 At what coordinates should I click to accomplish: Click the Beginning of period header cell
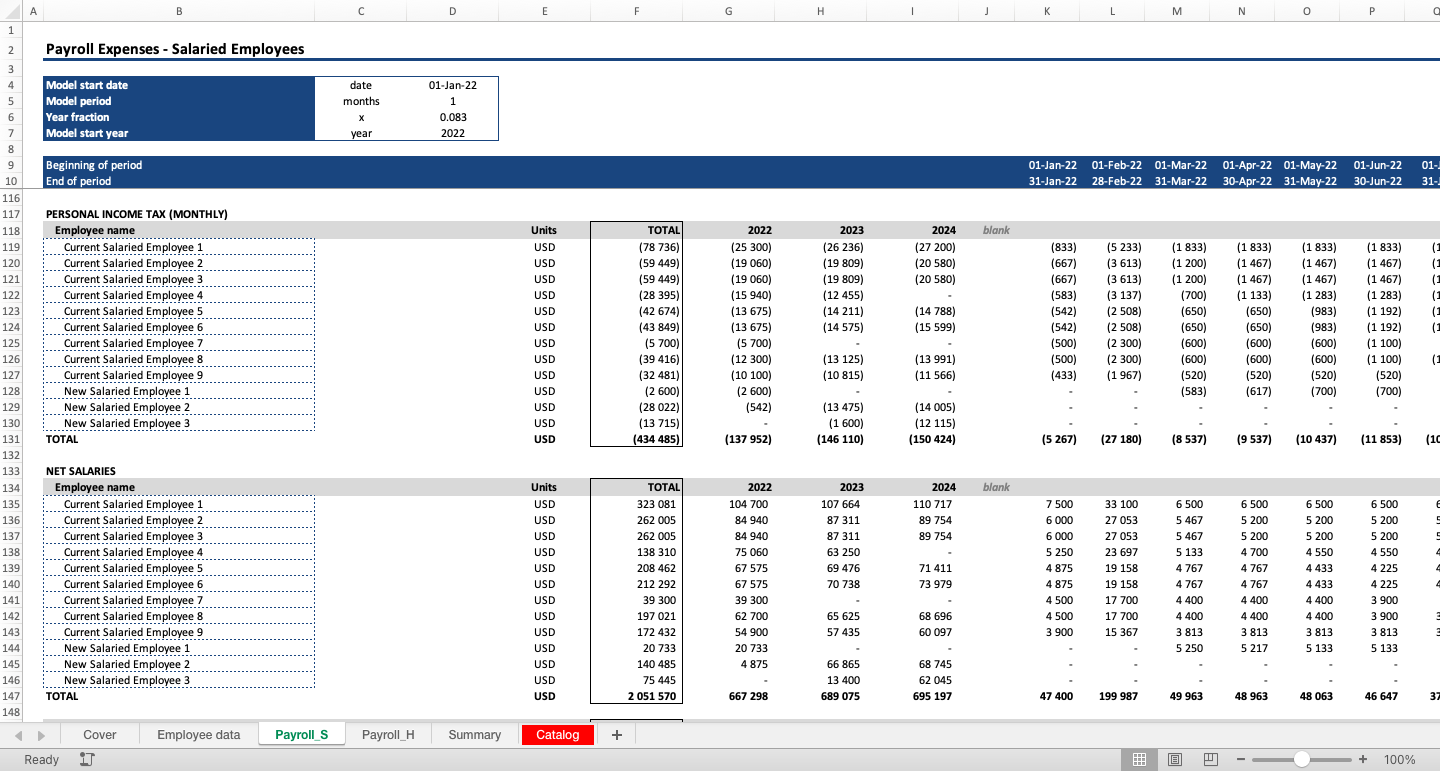point(179,165)
